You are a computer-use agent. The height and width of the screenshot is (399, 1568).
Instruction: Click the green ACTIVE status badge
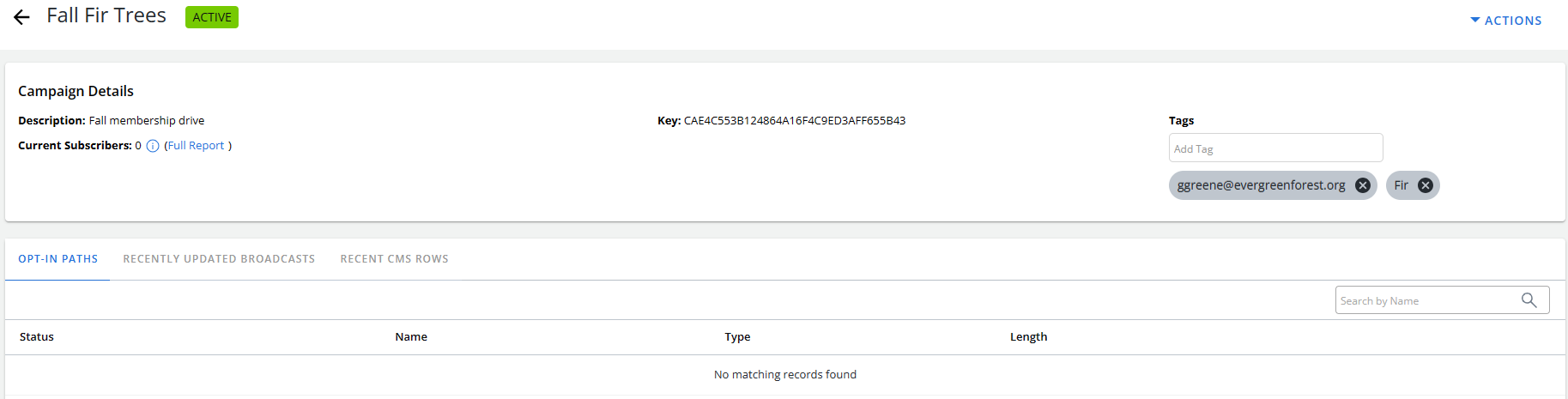click(212, 17)
